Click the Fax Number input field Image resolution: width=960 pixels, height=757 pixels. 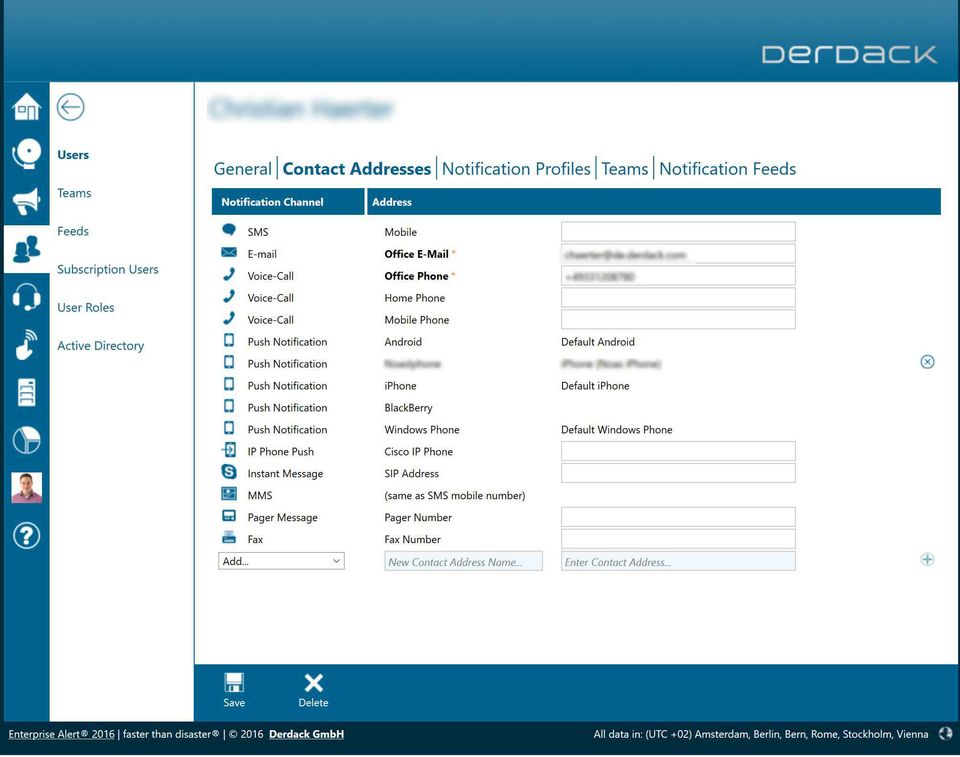[678, 539]
